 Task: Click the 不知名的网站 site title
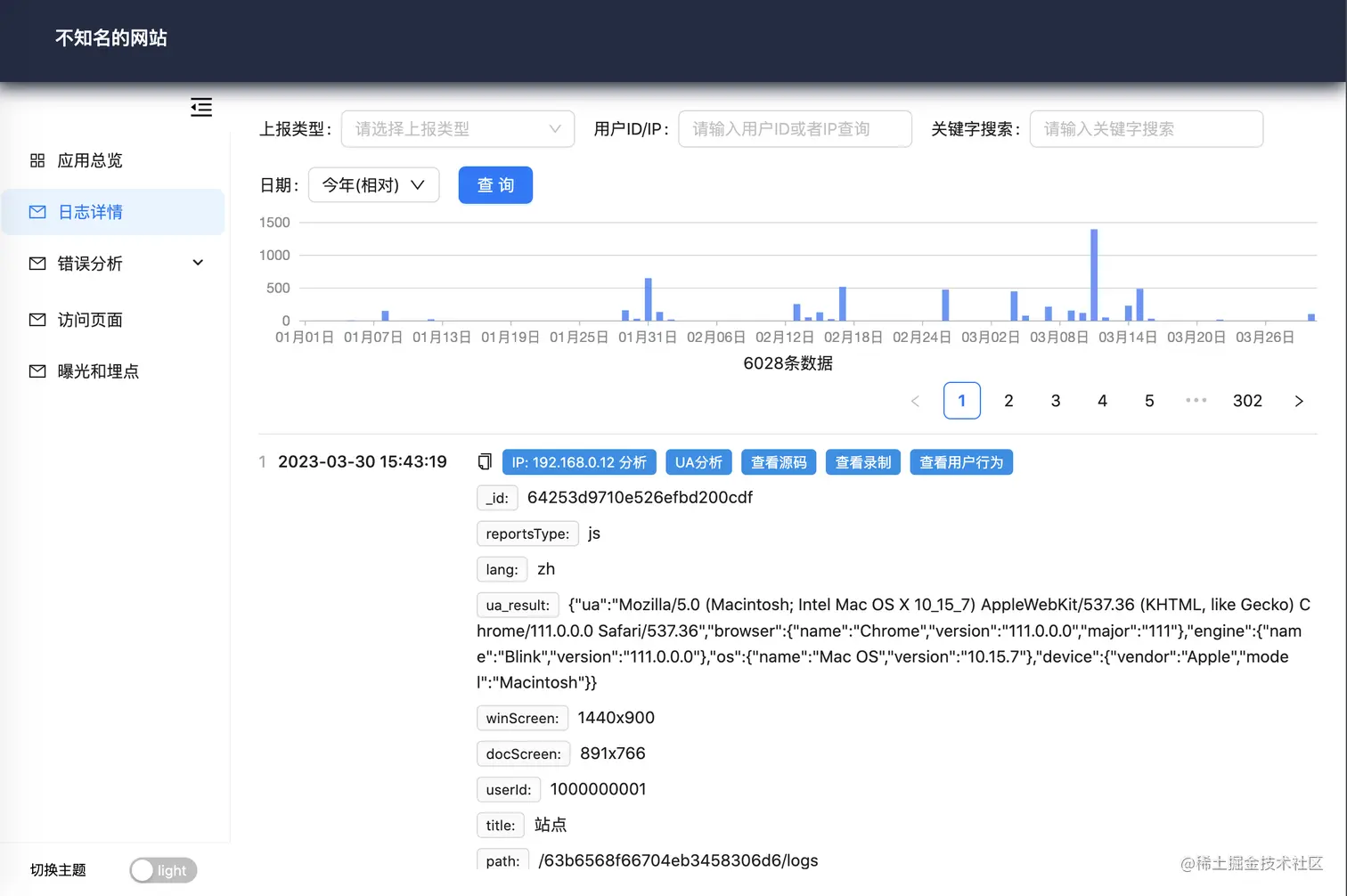point(111,37)
